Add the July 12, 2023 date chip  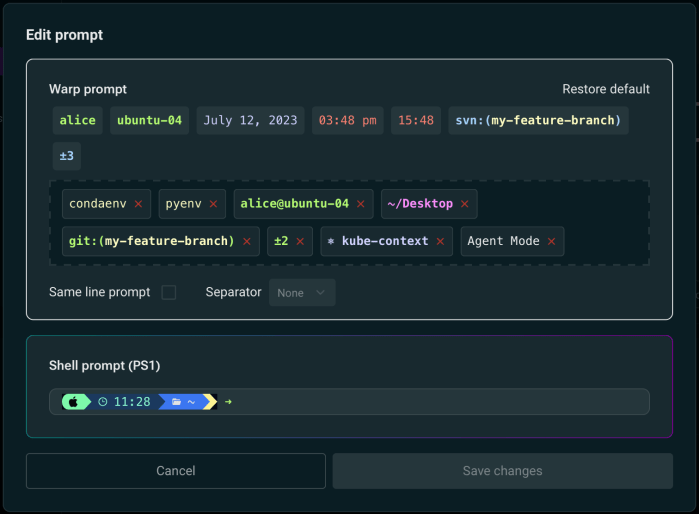pos(250,121)
